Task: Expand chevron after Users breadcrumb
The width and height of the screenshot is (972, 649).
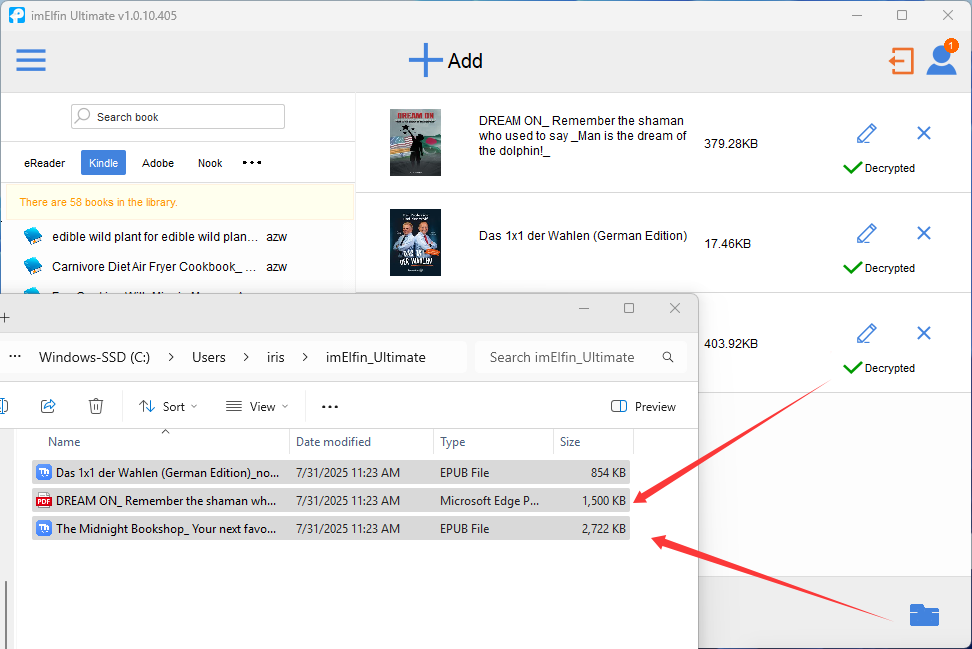Action: [246, 357]
